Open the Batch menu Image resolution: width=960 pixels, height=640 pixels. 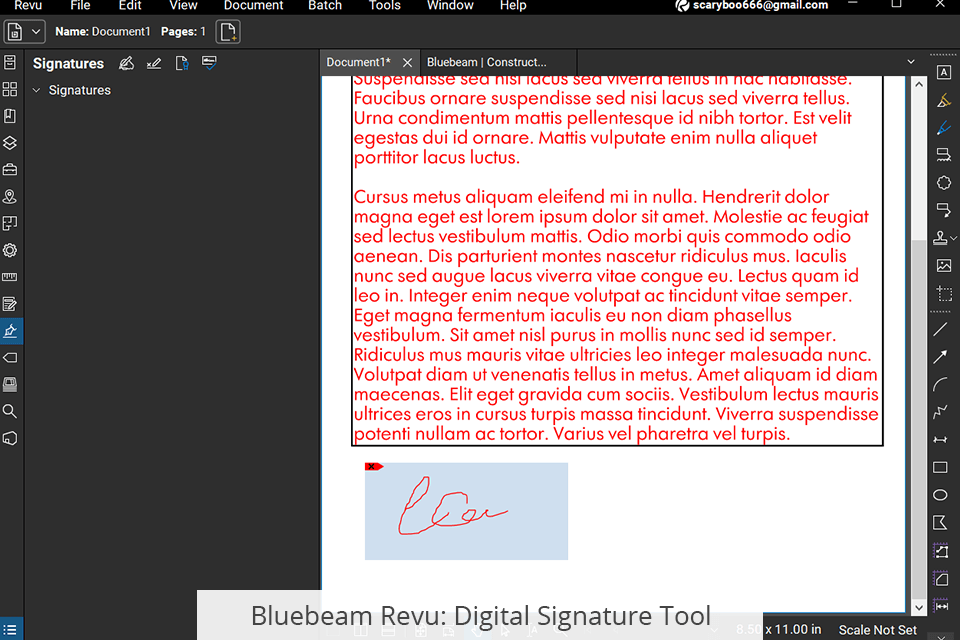(x=325, y=6)
